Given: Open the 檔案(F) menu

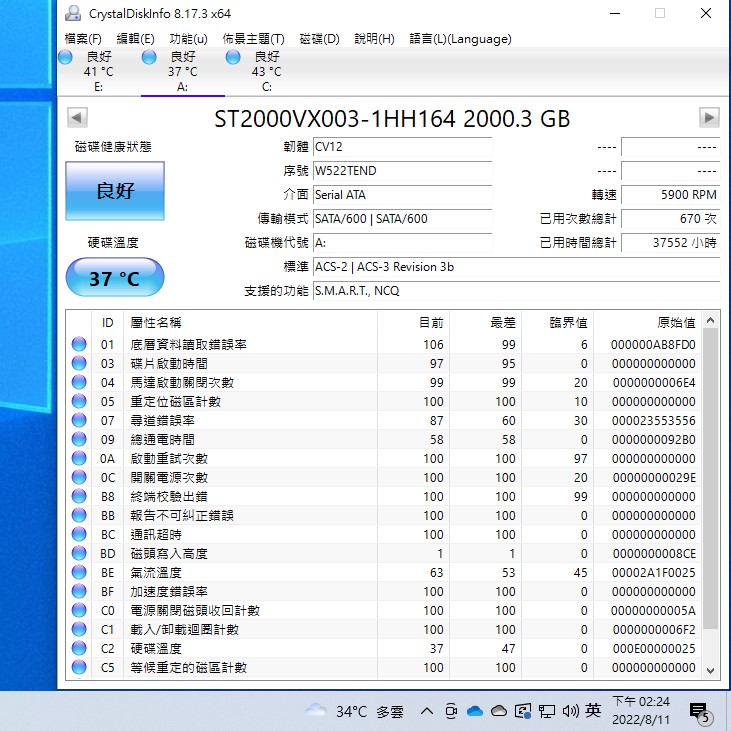Looking at the screenshot, I should pos(86,39).
